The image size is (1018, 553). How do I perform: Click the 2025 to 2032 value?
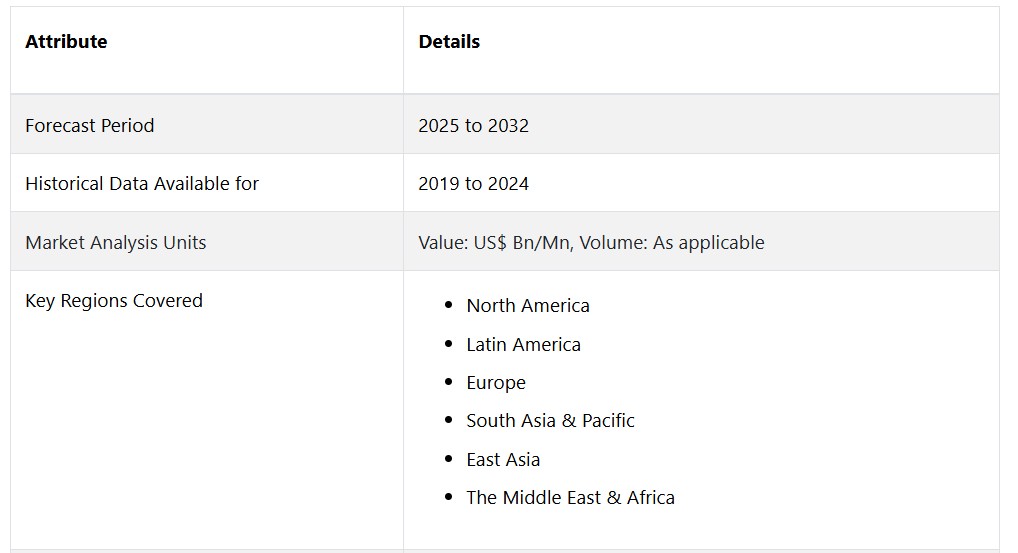click(473, 125)
